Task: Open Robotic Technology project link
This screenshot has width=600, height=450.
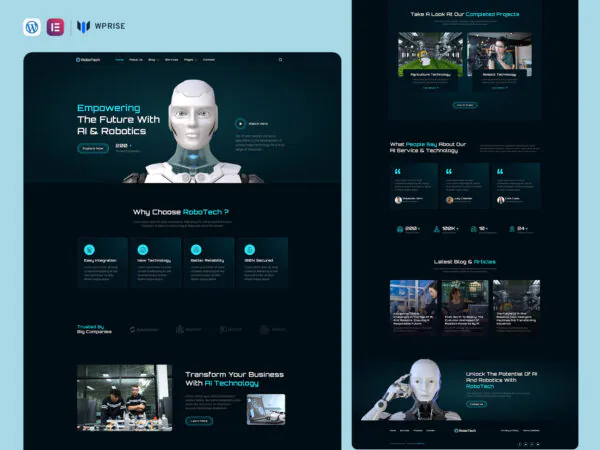Action: [499, 88]
